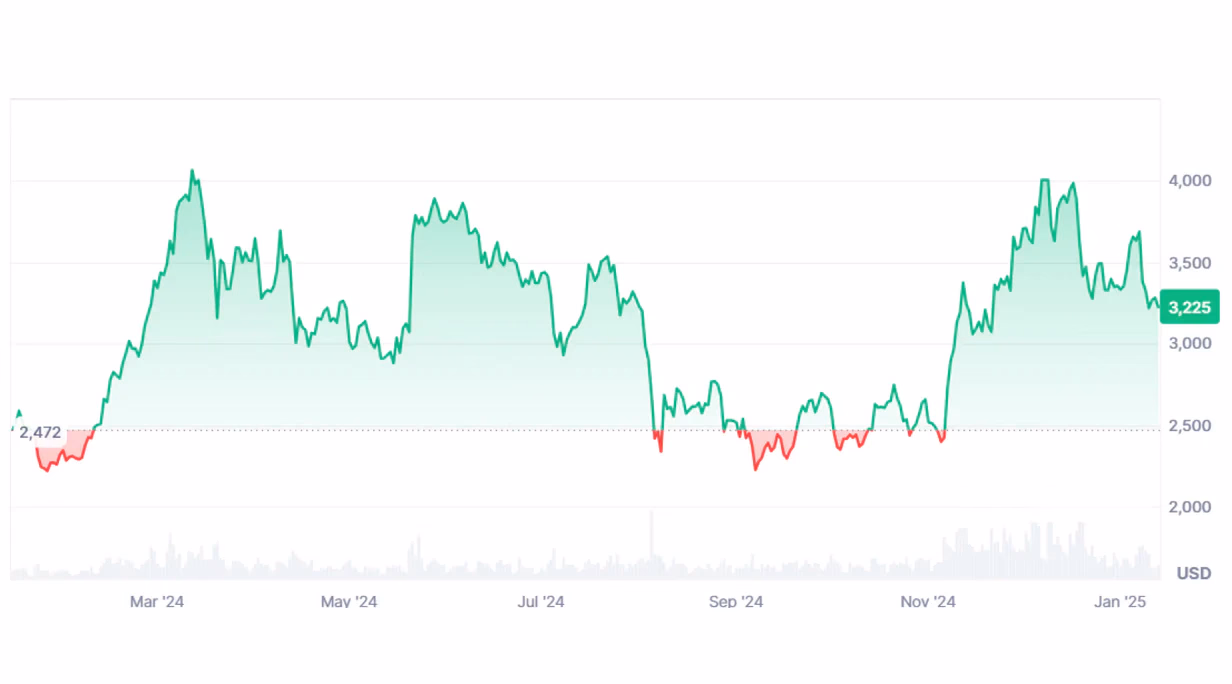Click the Jan '25 date label
The image size is (1232, 684).
point(1120,602)
